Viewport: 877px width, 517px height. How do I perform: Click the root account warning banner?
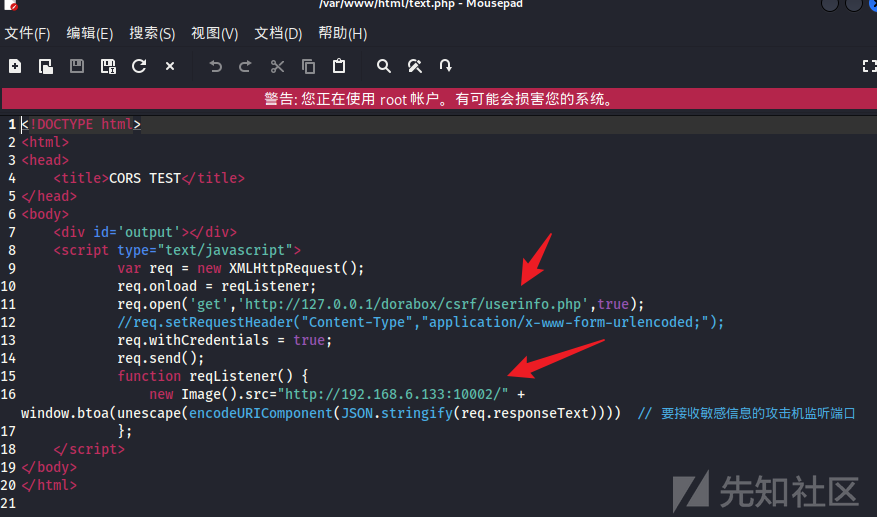tap(438, 99)
